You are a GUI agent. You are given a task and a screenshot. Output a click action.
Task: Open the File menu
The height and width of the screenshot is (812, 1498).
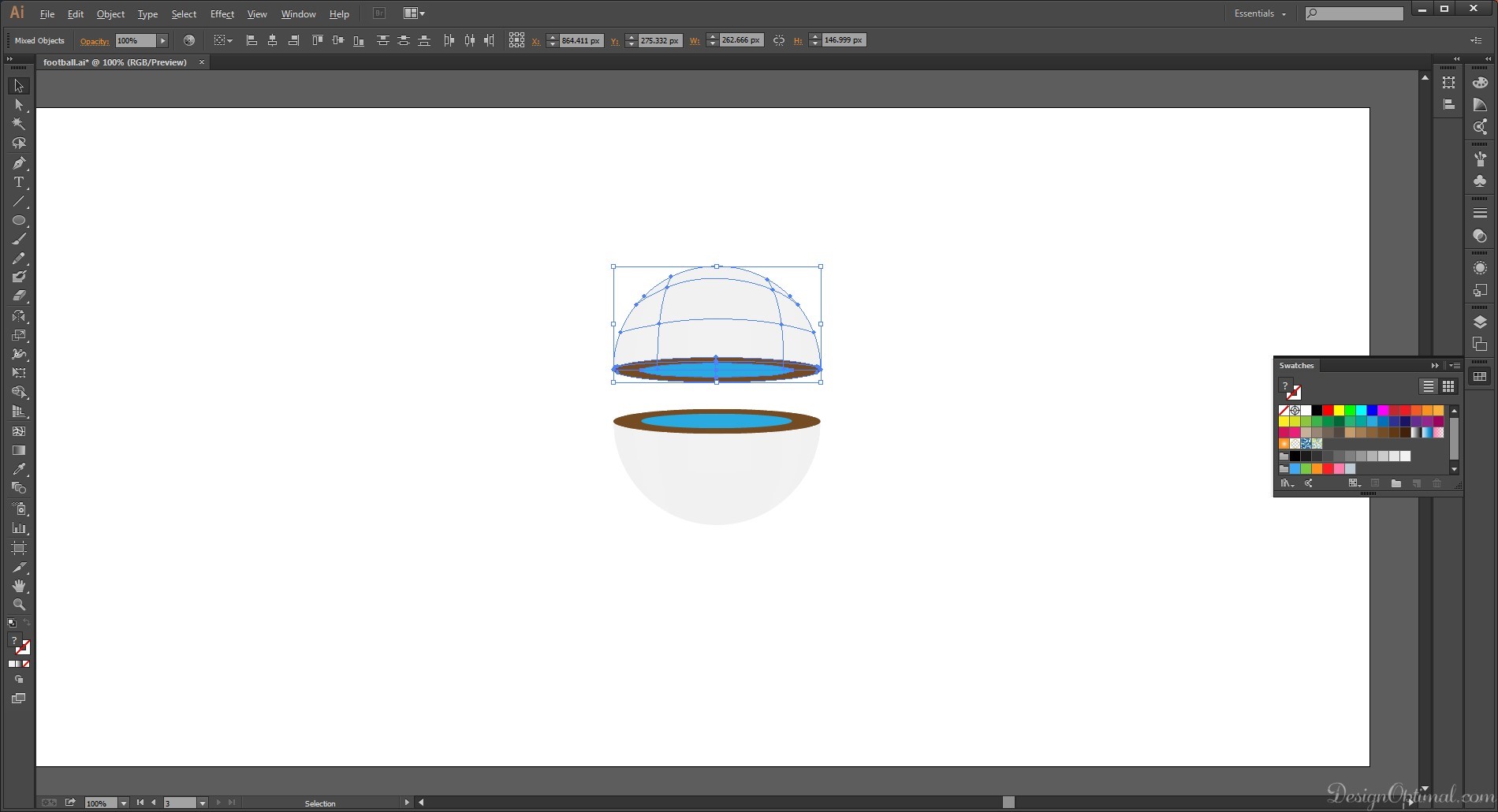(x=47, y=14)
